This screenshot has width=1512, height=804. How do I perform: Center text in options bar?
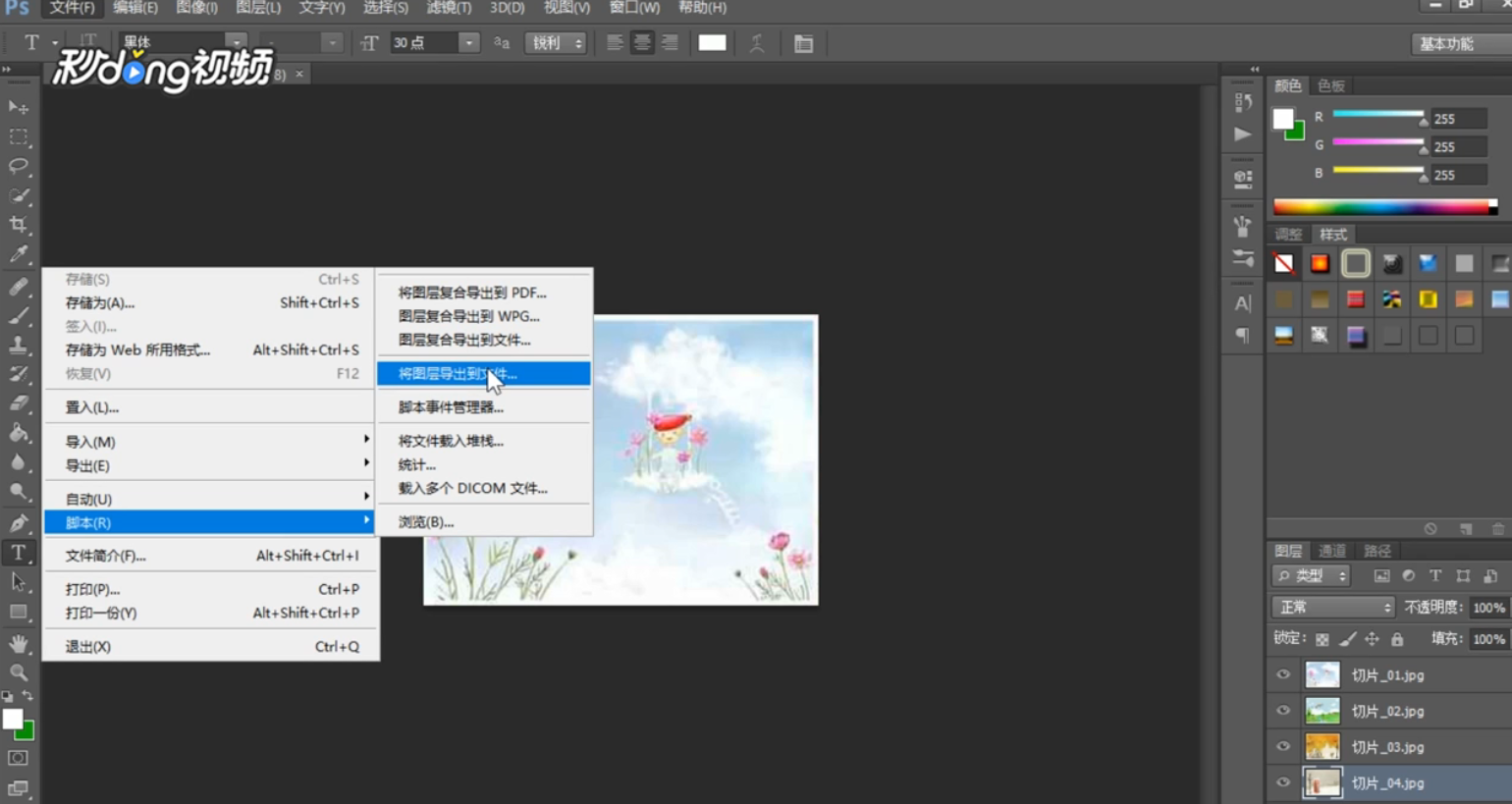pos(642,43)
